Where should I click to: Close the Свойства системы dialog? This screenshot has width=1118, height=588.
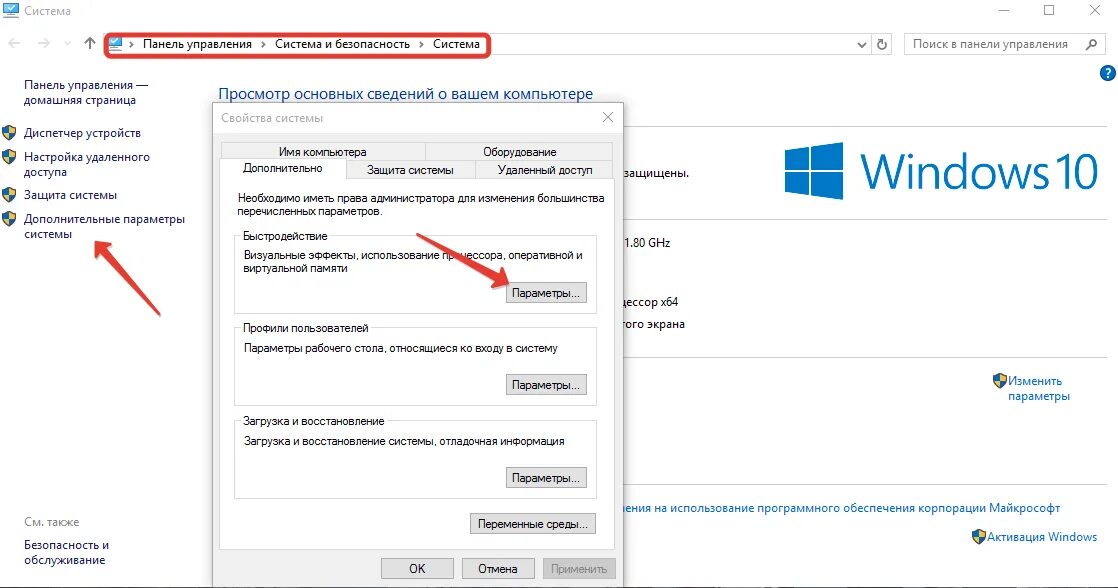point(607,118)
